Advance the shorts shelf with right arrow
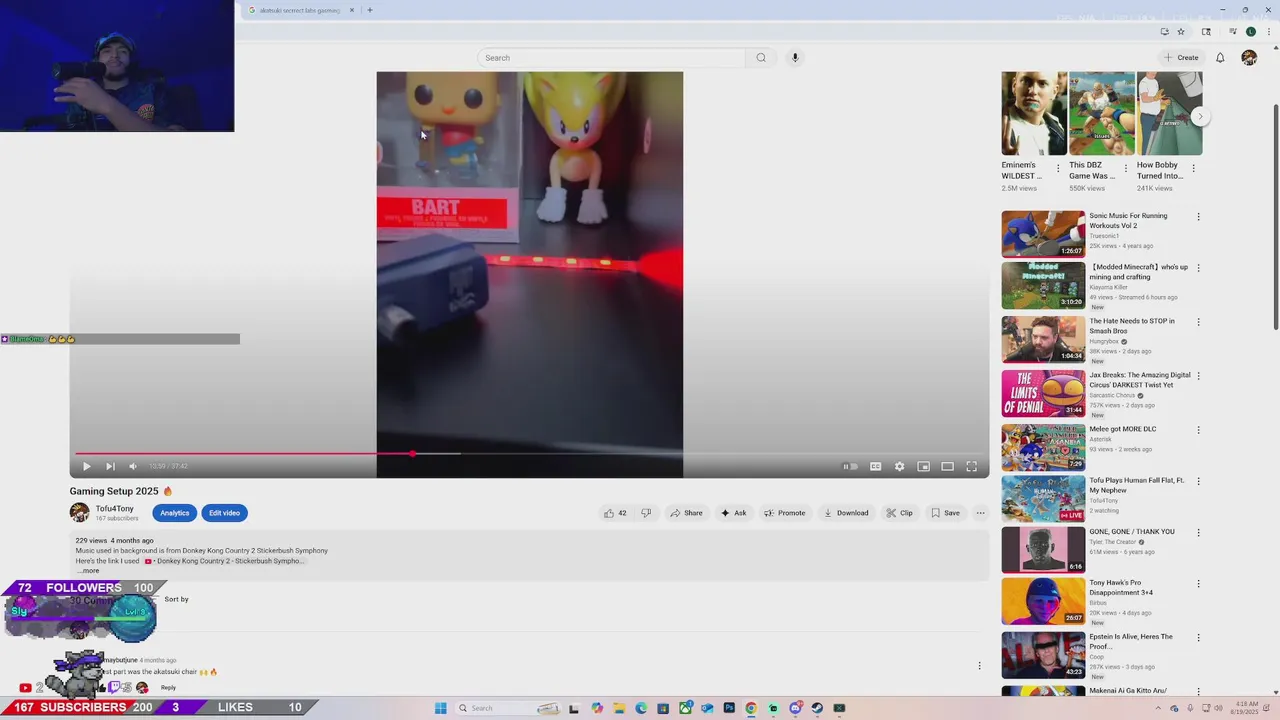1280x720 pixels. point(1200,116)
